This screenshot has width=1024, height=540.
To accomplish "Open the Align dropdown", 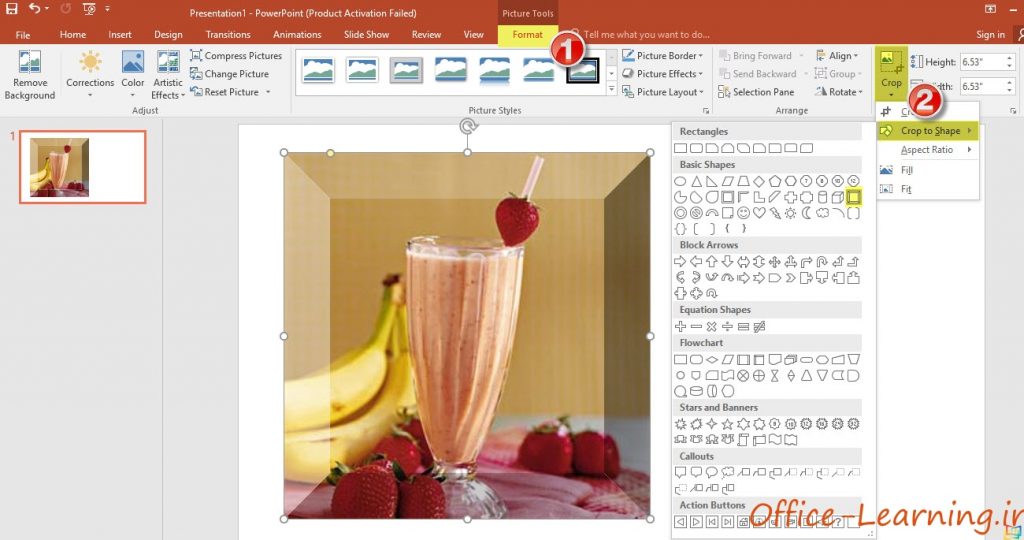I will click(837, 56).
